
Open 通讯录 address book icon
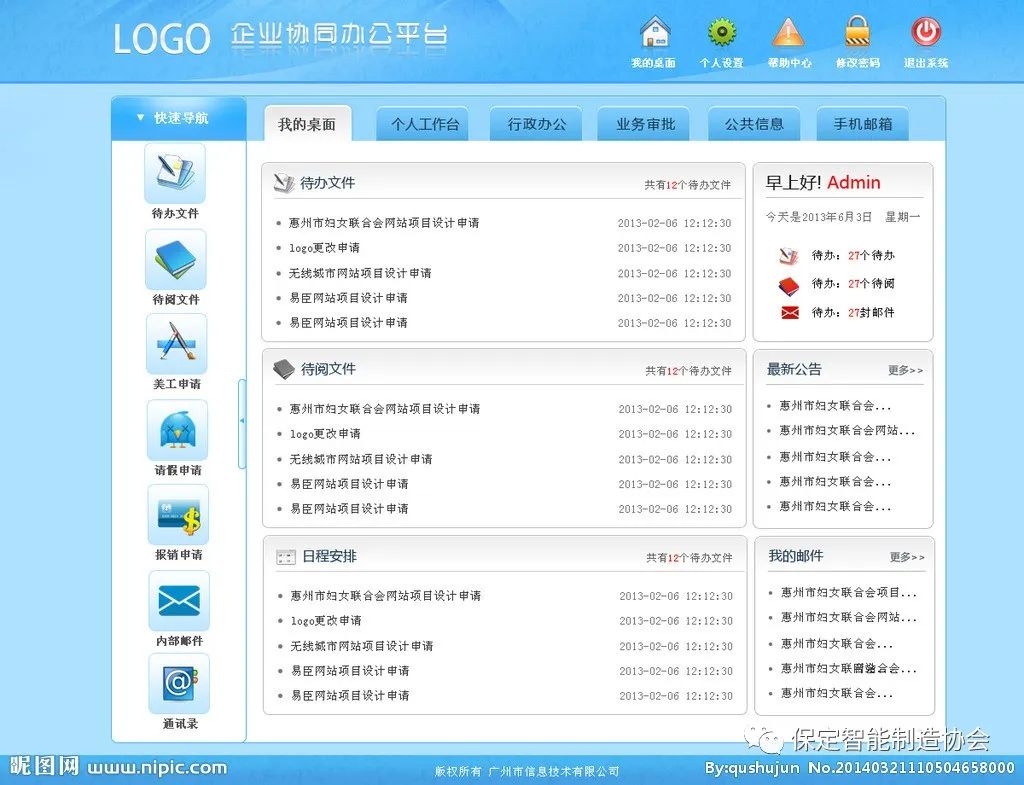click(179, 684)
